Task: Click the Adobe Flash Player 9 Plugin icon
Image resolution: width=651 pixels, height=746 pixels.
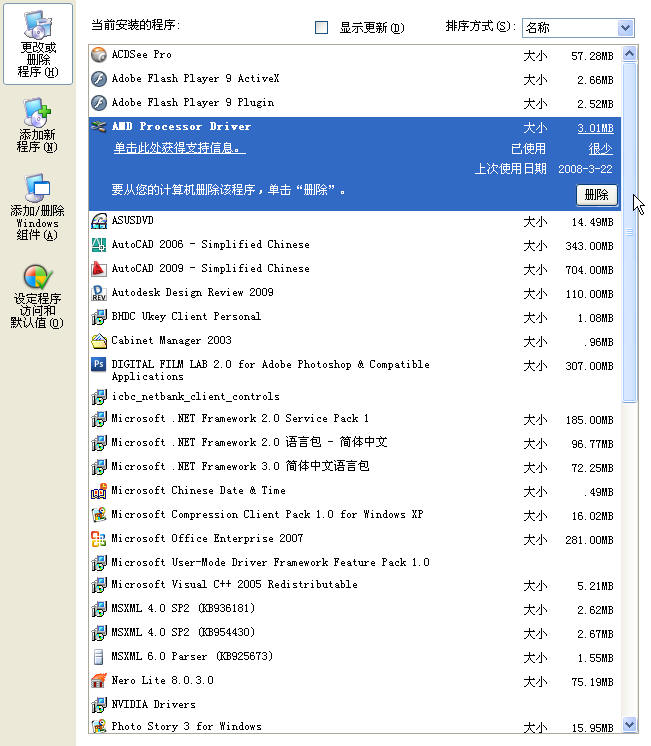Action: (99, 102)
